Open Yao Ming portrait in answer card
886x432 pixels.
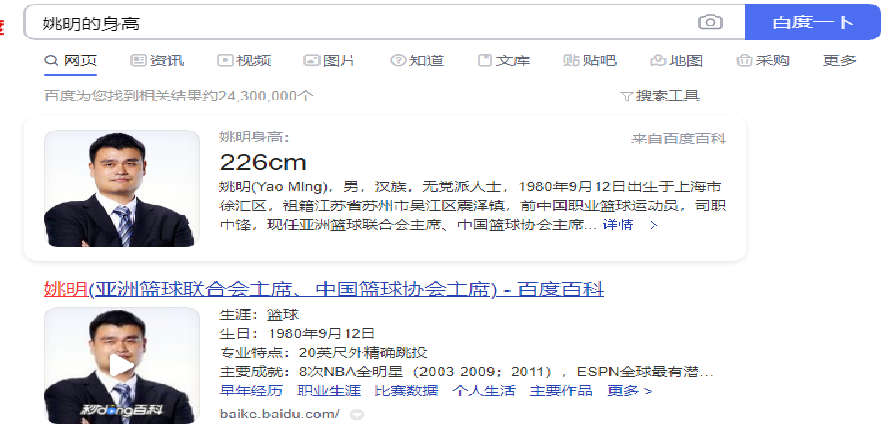121,189
